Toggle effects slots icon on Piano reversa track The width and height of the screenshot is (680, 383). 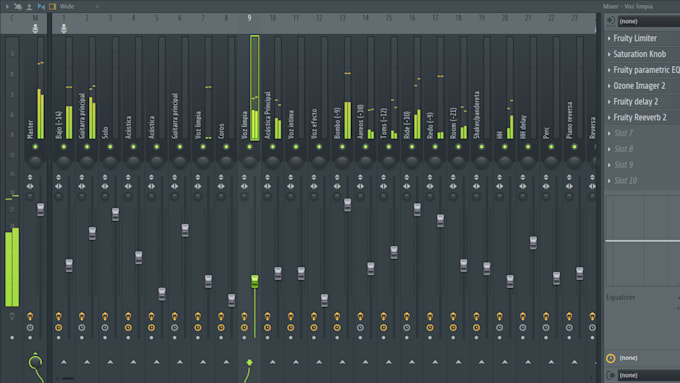pyautogui.click(x=569, y=316)
